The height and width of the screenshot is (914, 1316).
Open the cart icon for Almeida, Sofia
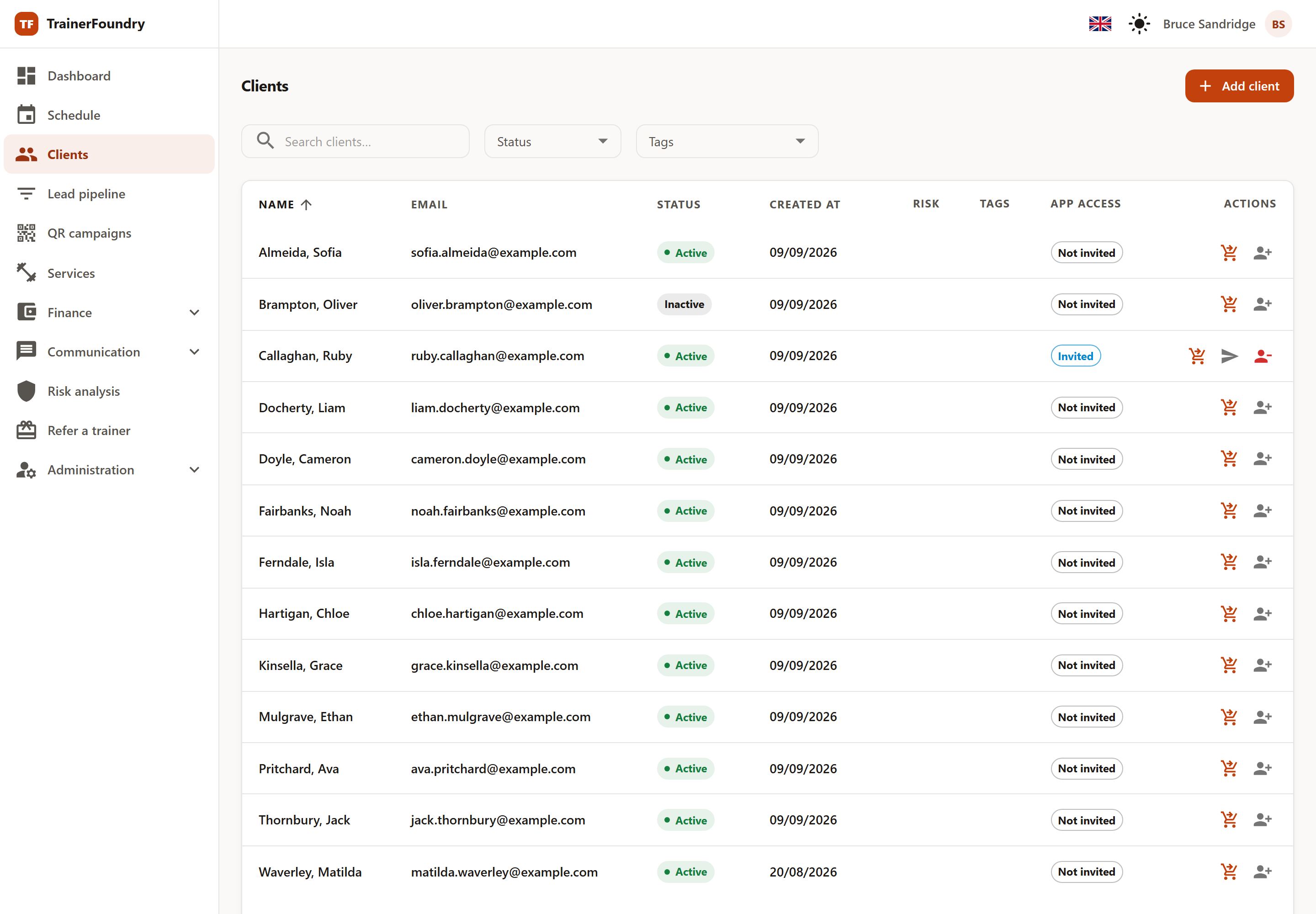pos(1229,253)
